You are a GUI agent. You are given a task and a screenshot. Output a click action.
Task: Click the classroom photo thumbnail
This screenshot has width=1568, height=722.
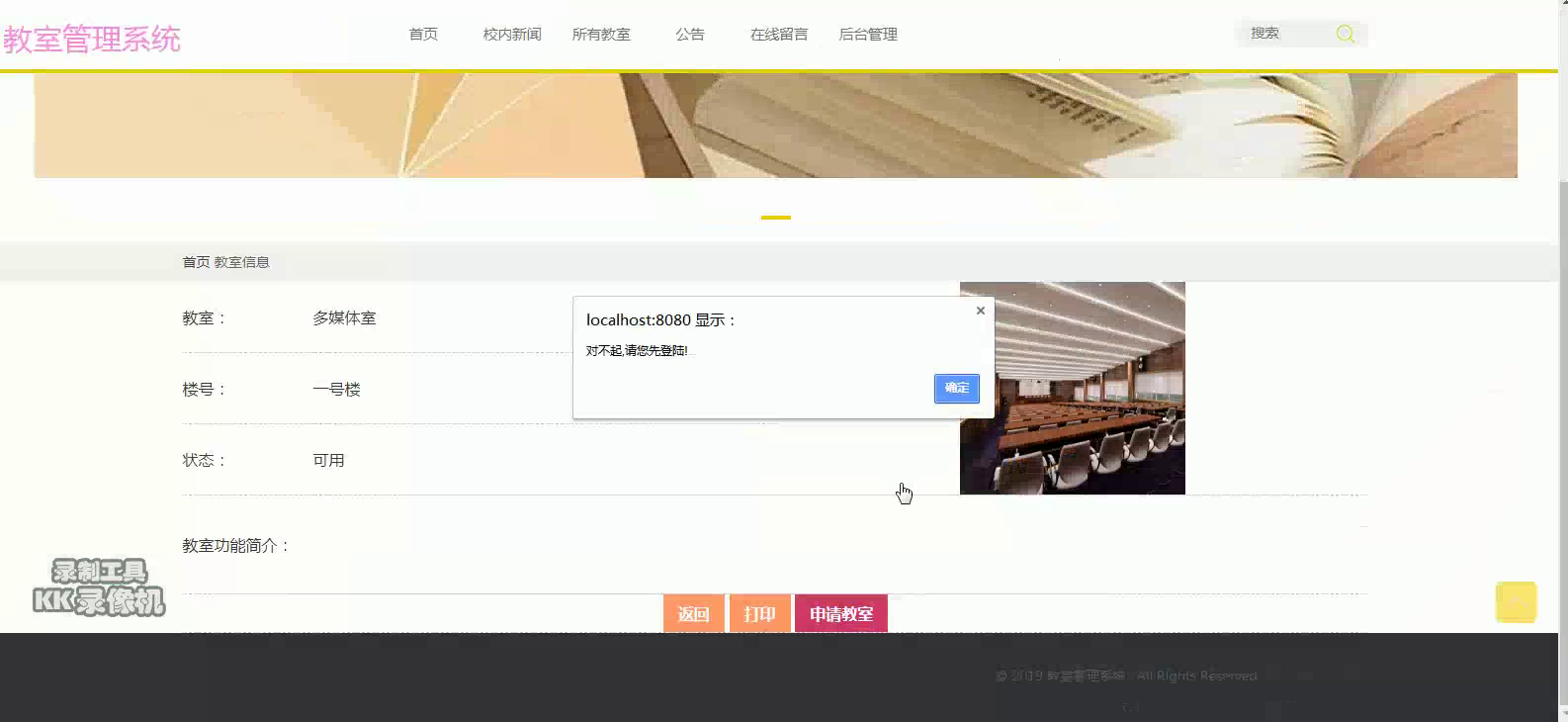tap(1073, 388)
